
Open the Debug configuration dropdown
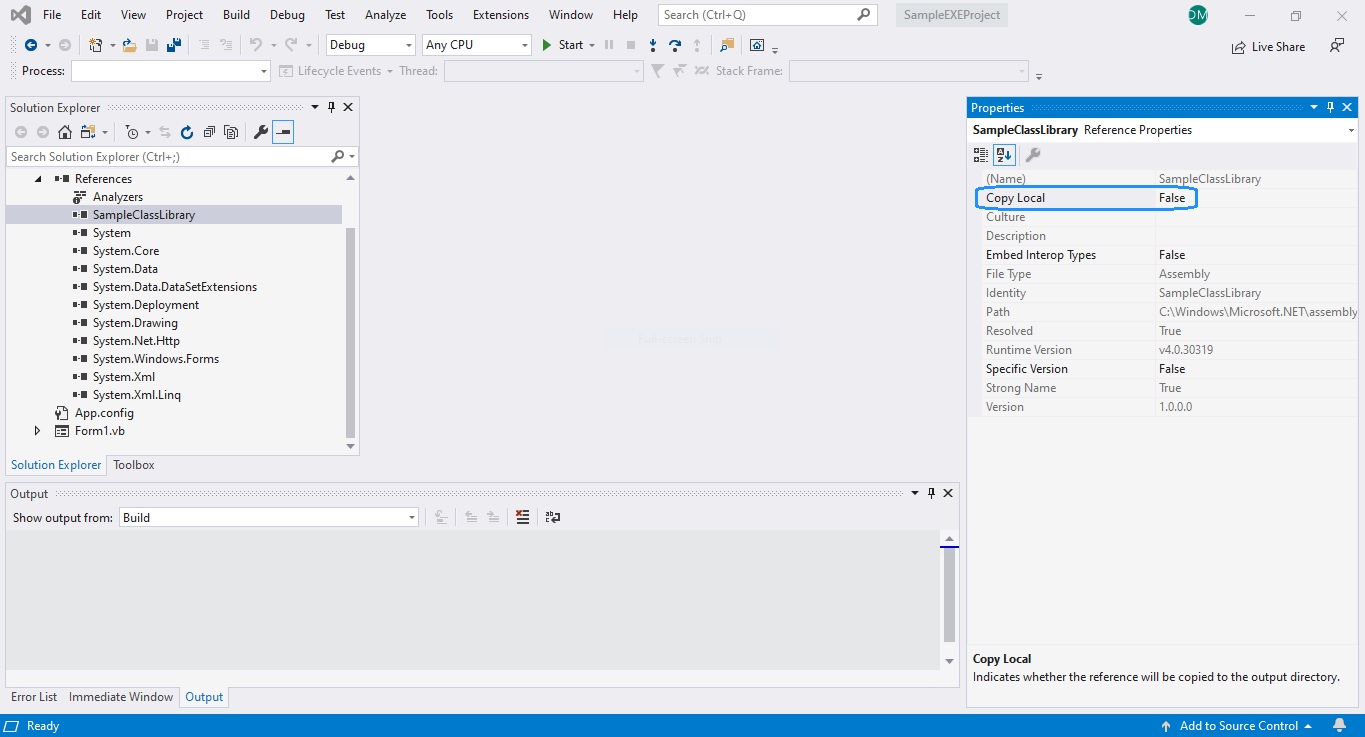click(370, 44)
